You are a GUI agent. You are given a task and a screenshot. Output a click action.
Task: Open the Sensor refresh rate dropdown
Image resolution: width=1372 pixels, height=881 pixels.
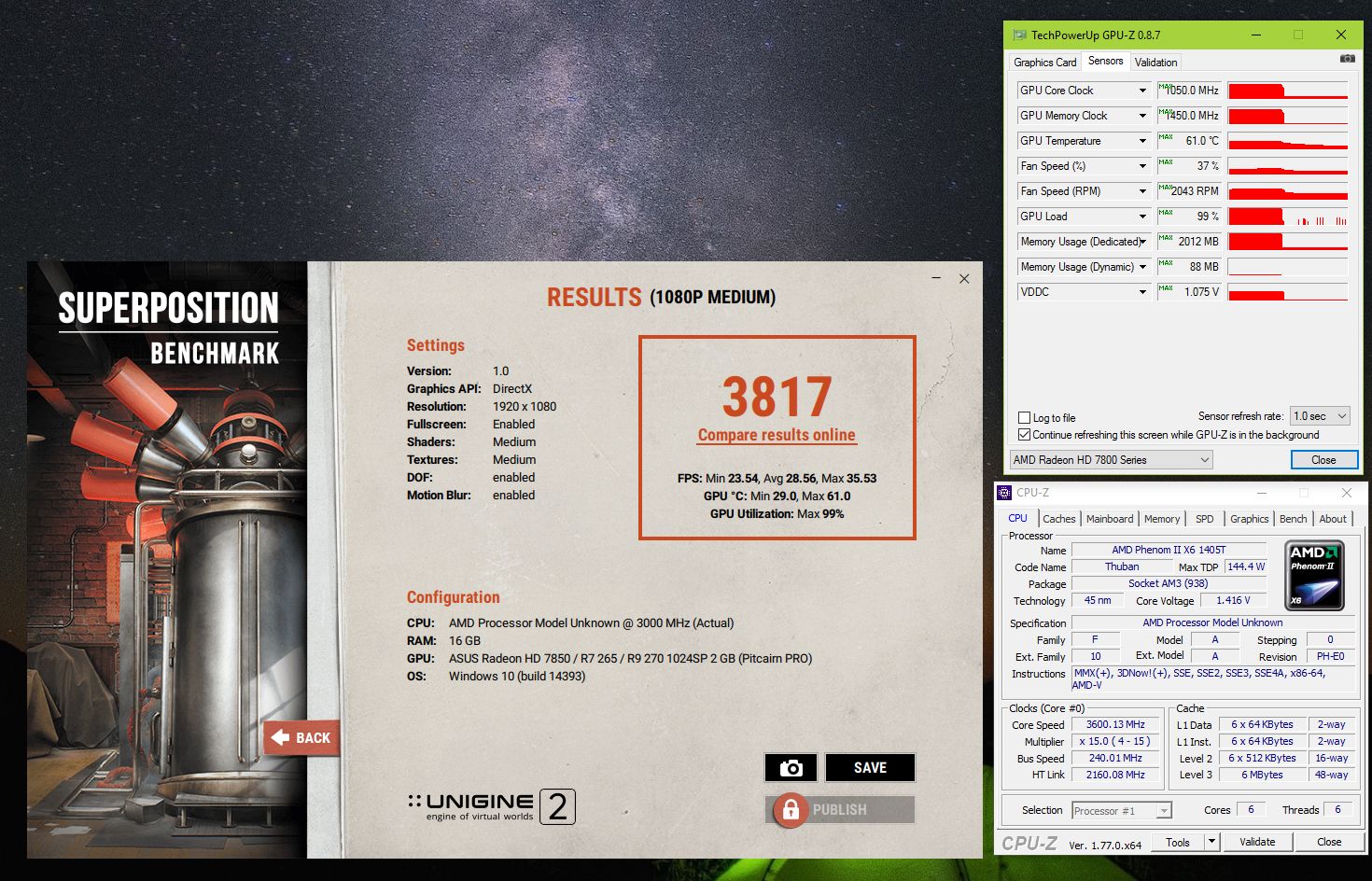click(x=1320, y=416)
